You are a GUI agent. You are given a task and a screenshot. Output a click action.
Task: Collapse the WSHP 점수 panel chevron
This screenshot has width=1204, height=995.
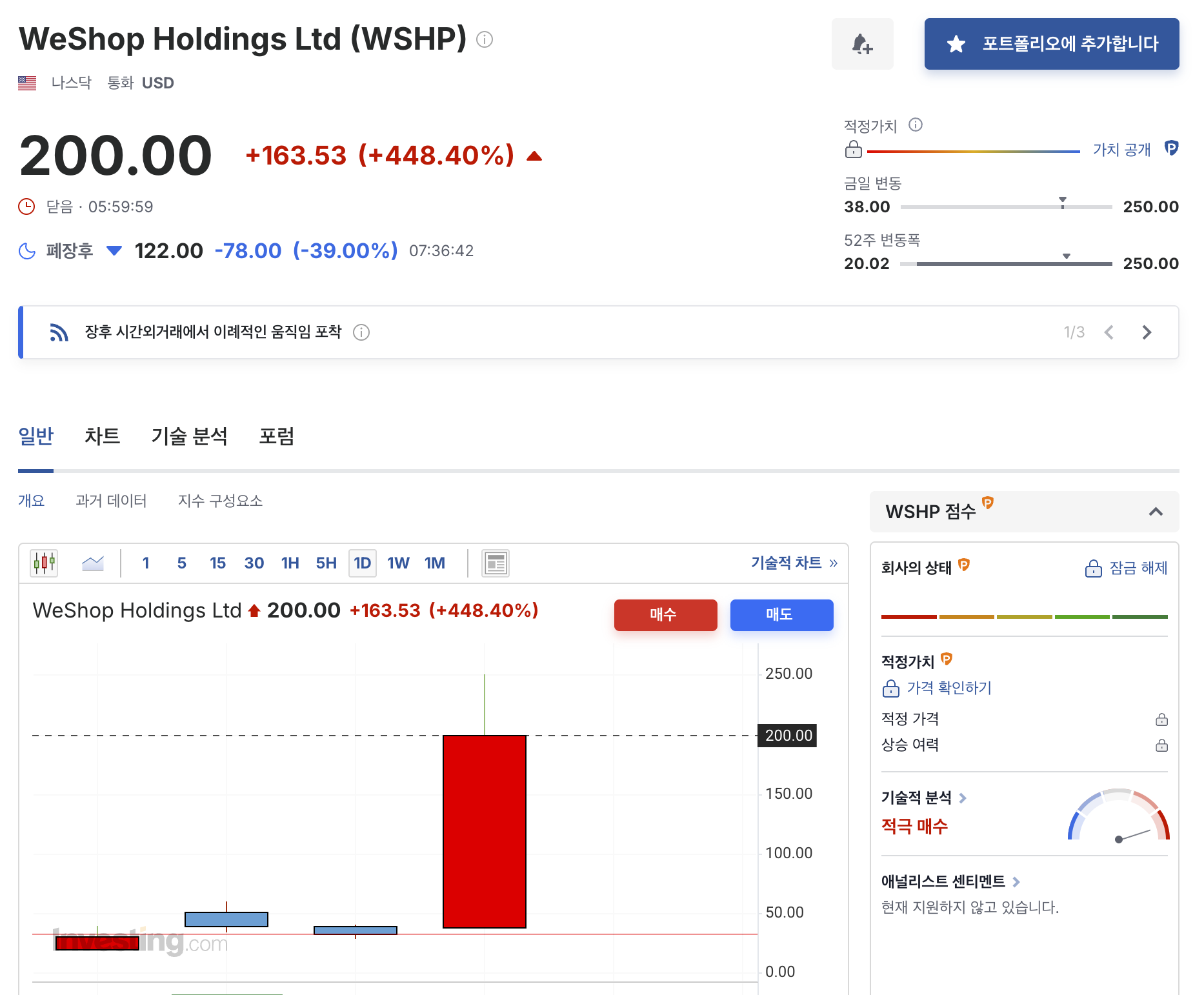pos(1156,512)
